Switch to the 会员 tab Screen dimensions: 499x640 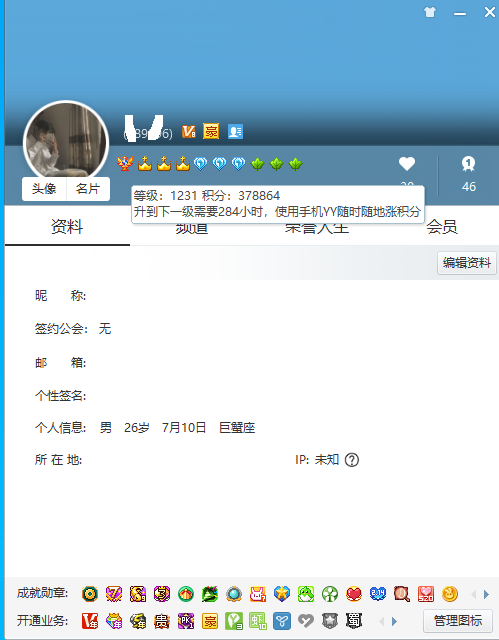coord(442,227)
